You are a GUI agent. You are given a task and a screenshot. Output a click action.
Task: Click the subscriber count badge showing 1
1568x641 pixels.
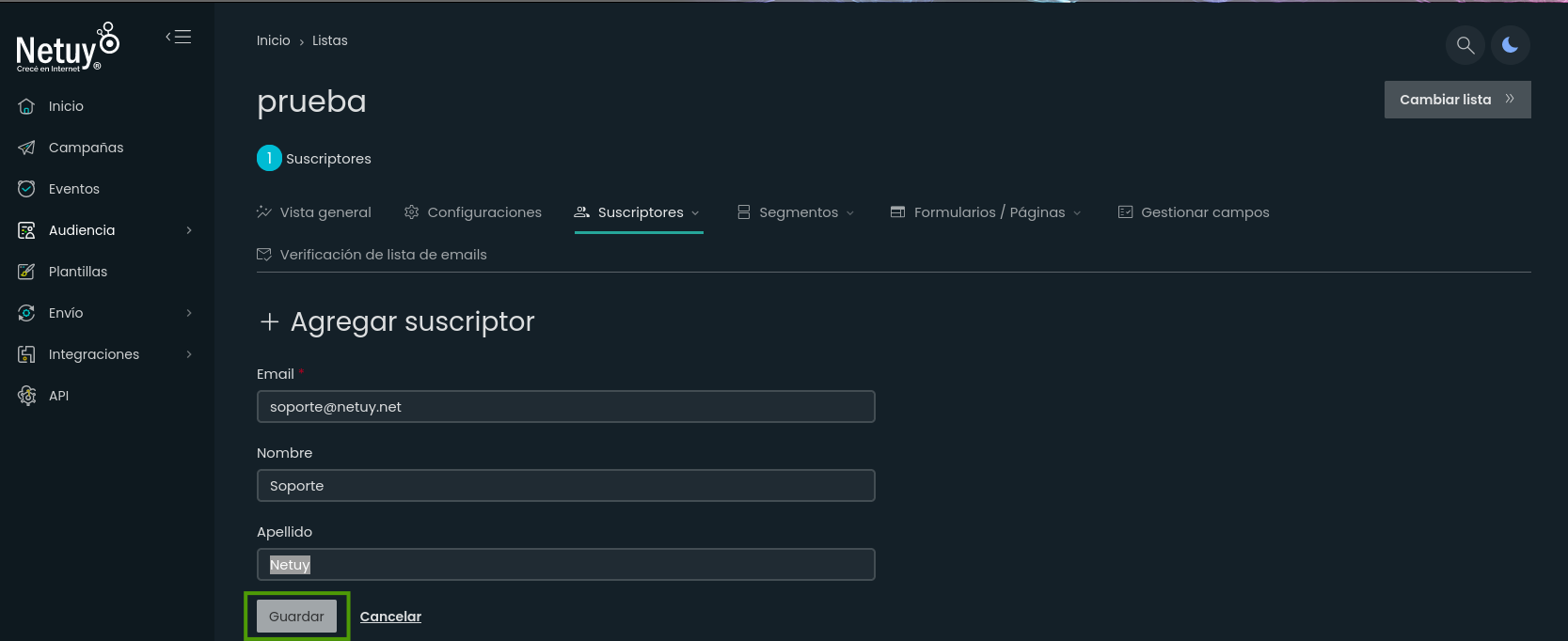(x=269, y=158)
